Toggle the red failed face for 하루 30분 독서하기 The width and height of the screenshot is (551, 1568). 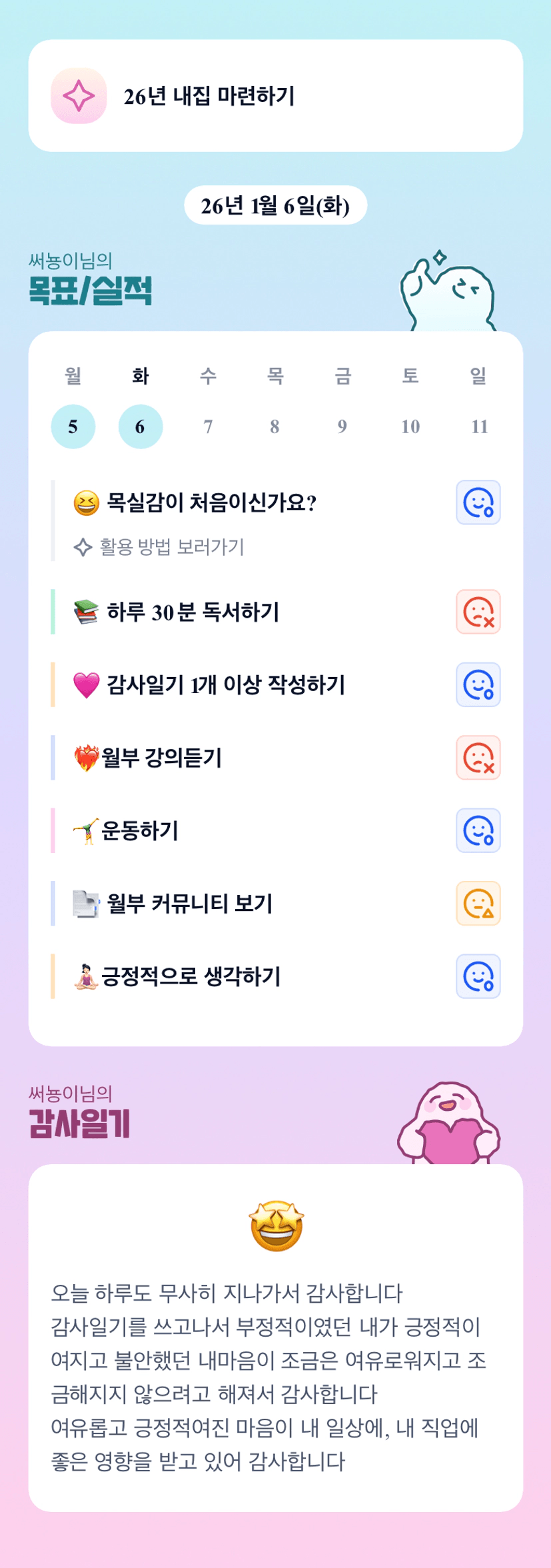coord(478,612)
